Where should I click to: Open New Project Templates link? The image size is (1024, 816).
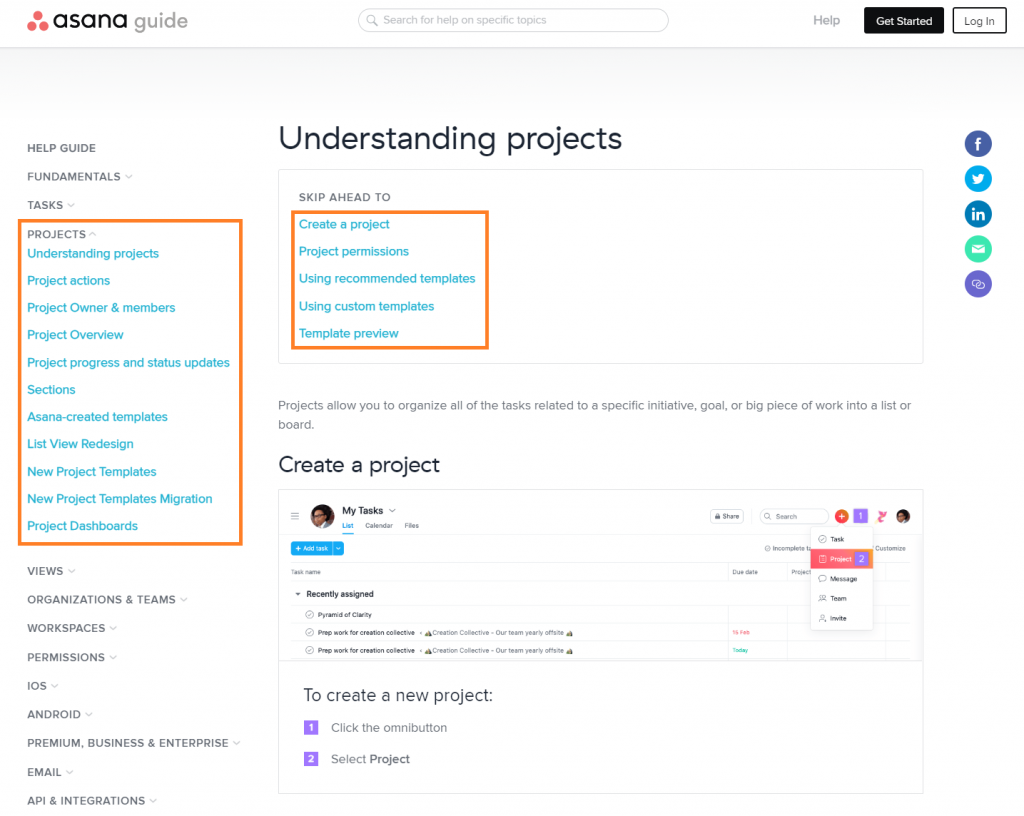tap(91, 471)
